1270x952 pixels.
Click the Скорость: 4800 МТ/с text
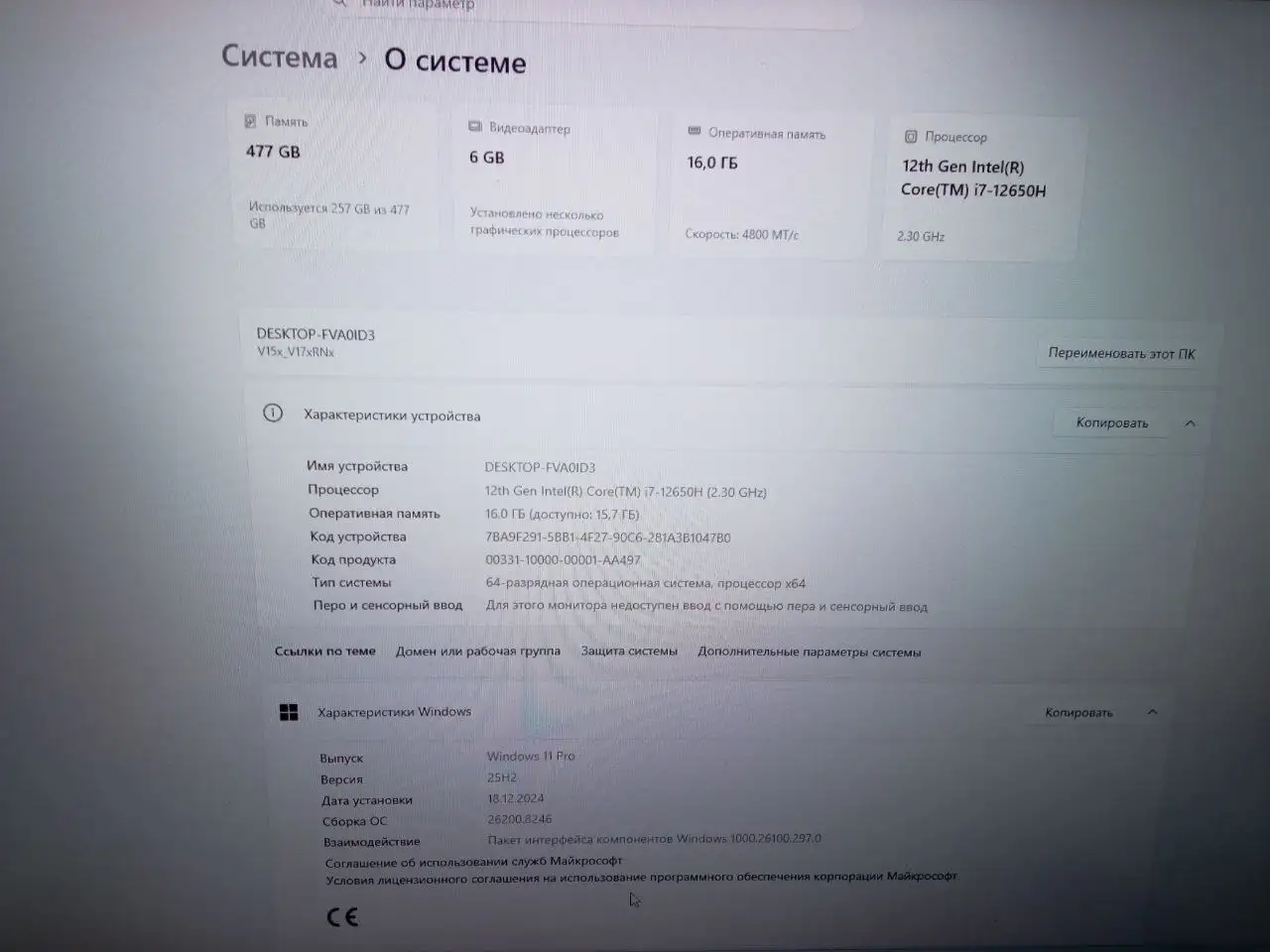pyautogui.click(x=741, y=234)
